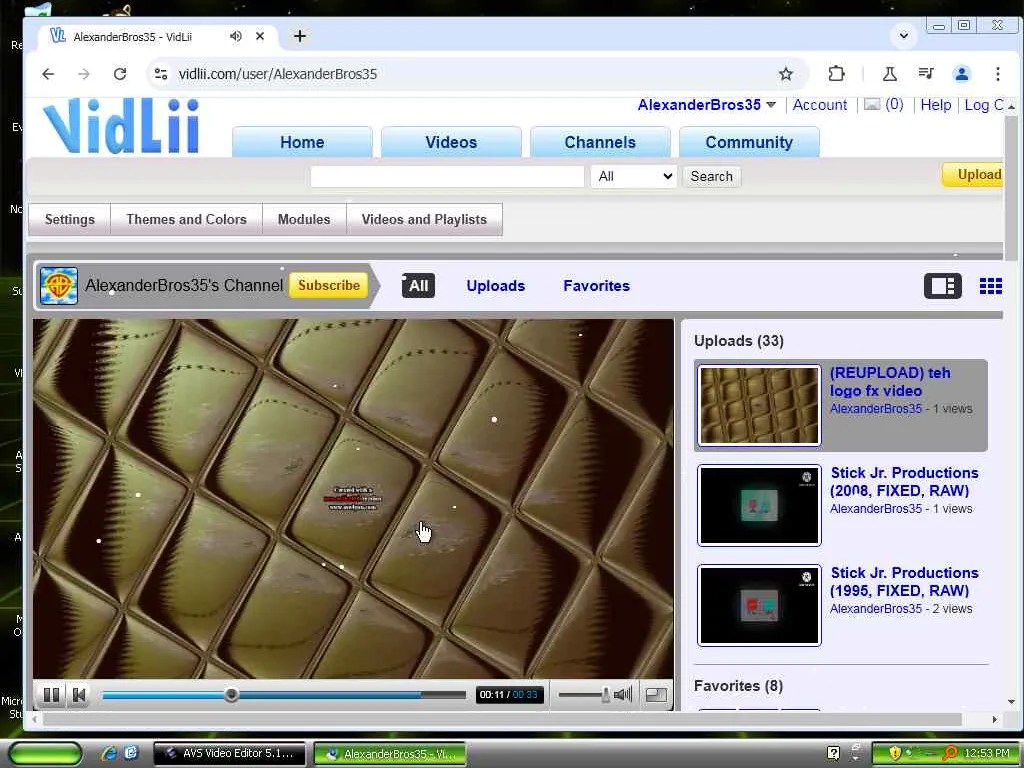Viewport: 1024px width, 768px height.
Task: Click the browser back arrow
Action: click(x=48, y=74)
